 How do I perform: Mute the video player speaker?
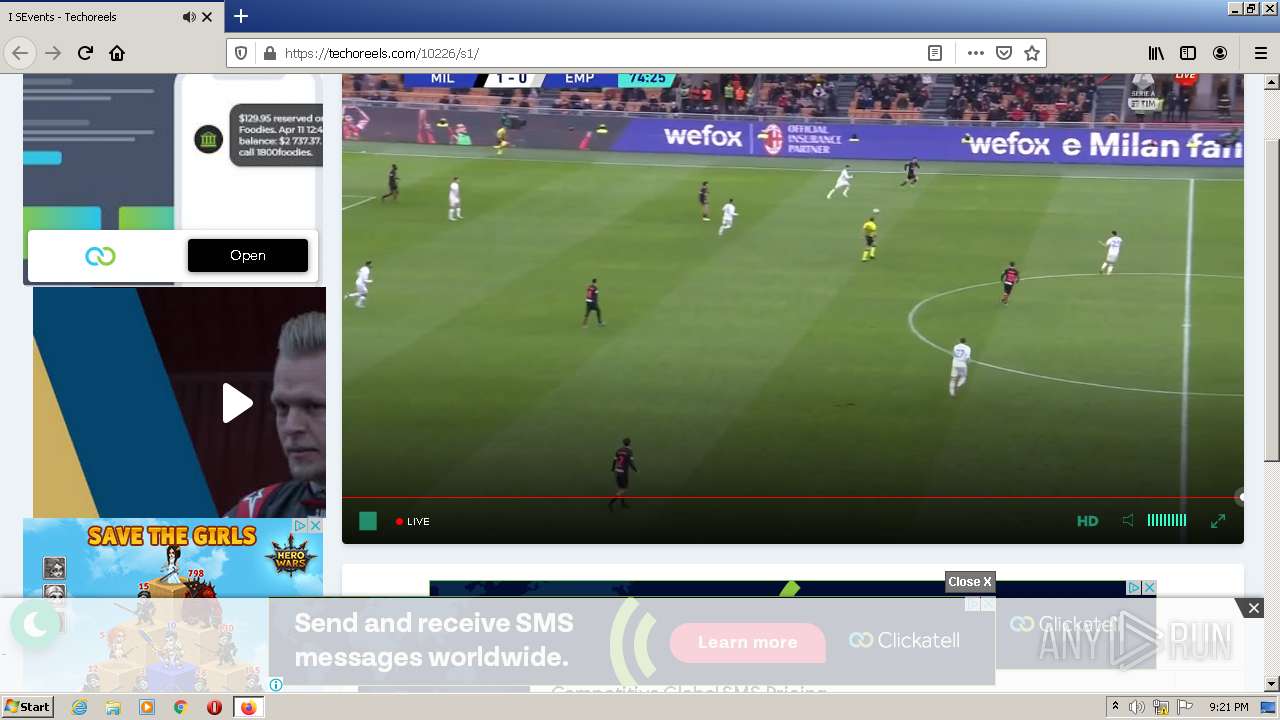1128,521
